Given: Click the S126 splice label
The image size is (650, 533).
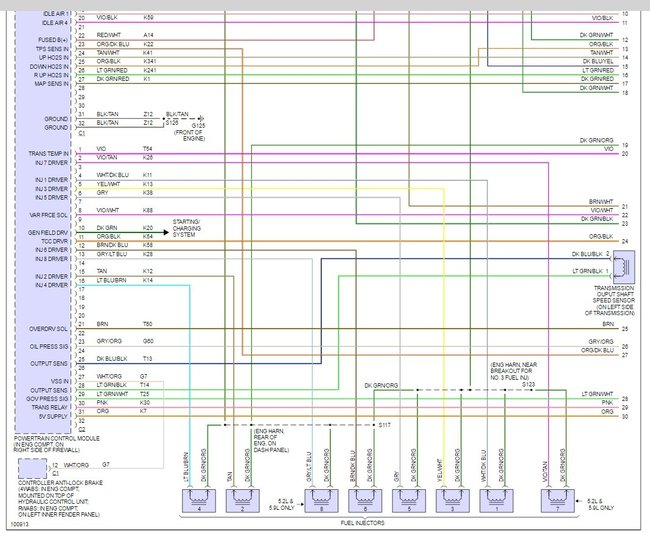Looking at the screenshot, I should tap(172, 123).
